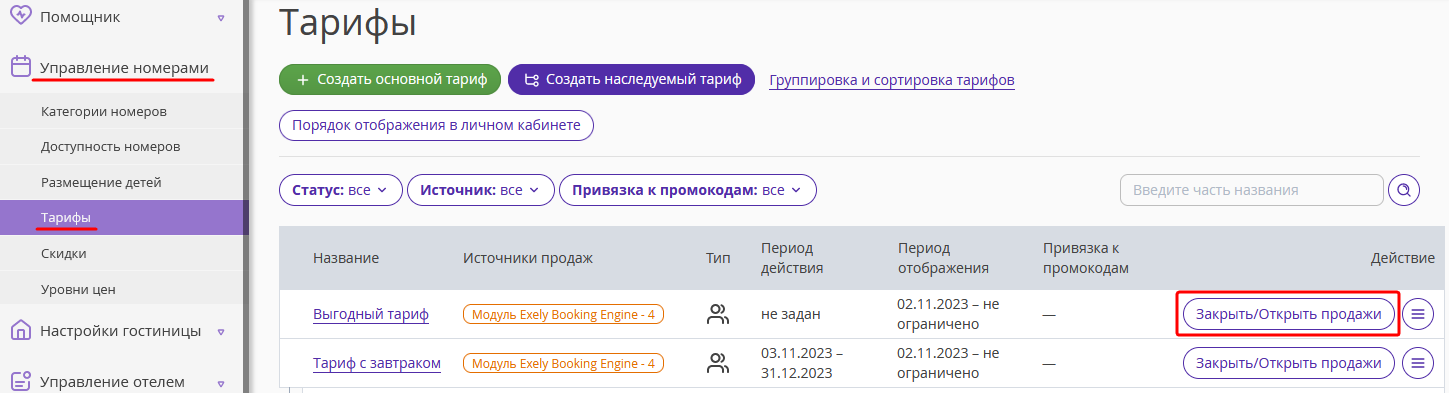Click the search magnifier icon button
This screenshot has width=1449, height=393.
click(1404, 190)
